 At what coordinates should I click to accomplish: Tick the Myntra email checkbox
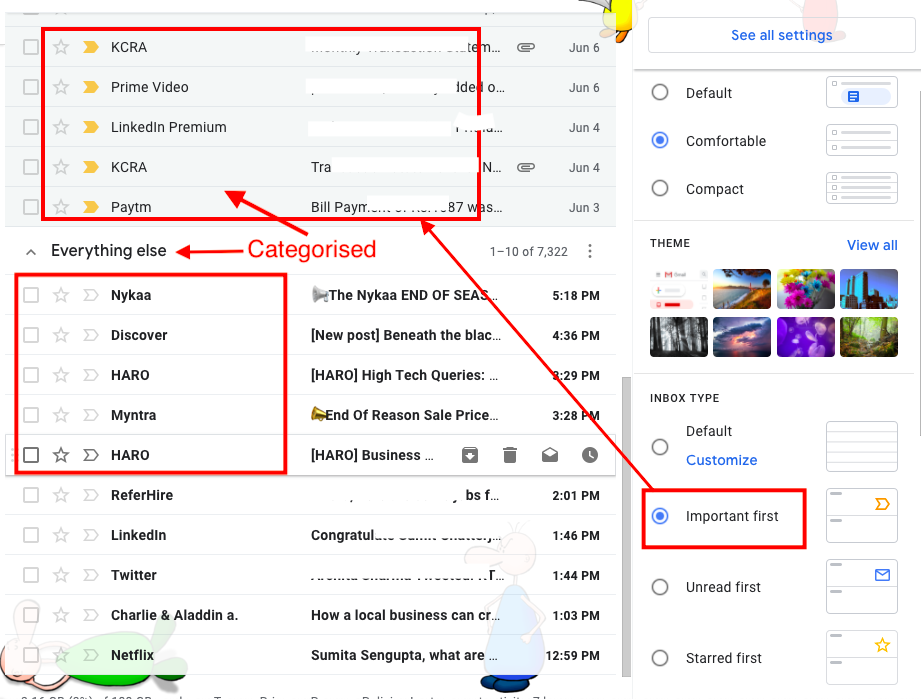tap(31, 415)
